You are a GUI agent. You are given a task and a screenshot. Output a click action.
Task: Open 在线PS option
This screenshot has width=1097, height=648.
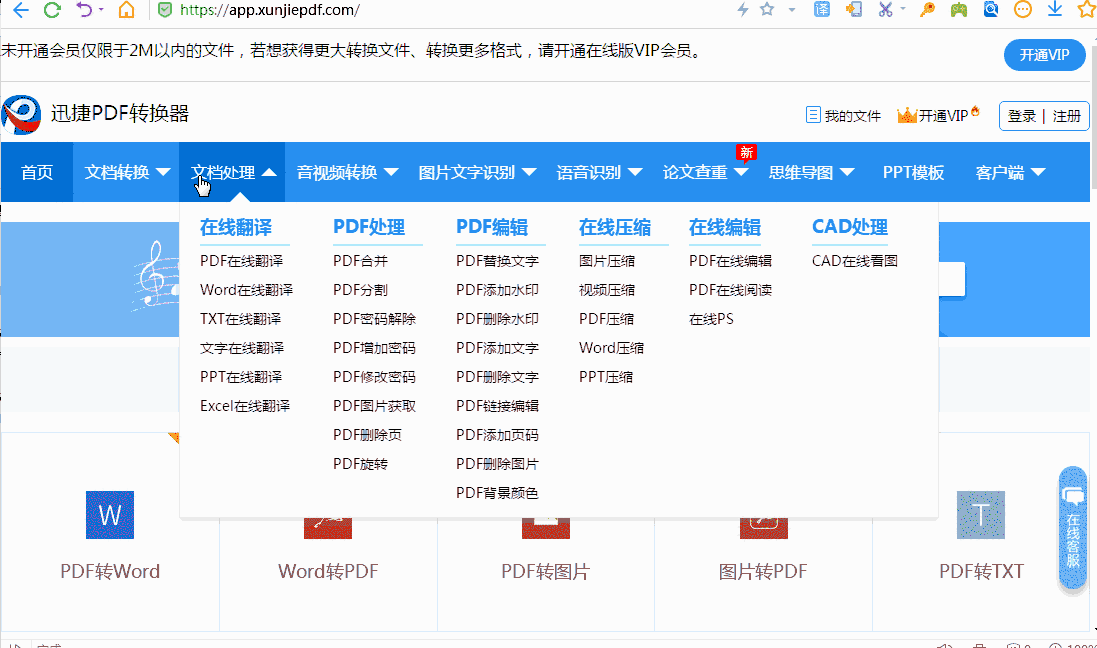712,319
